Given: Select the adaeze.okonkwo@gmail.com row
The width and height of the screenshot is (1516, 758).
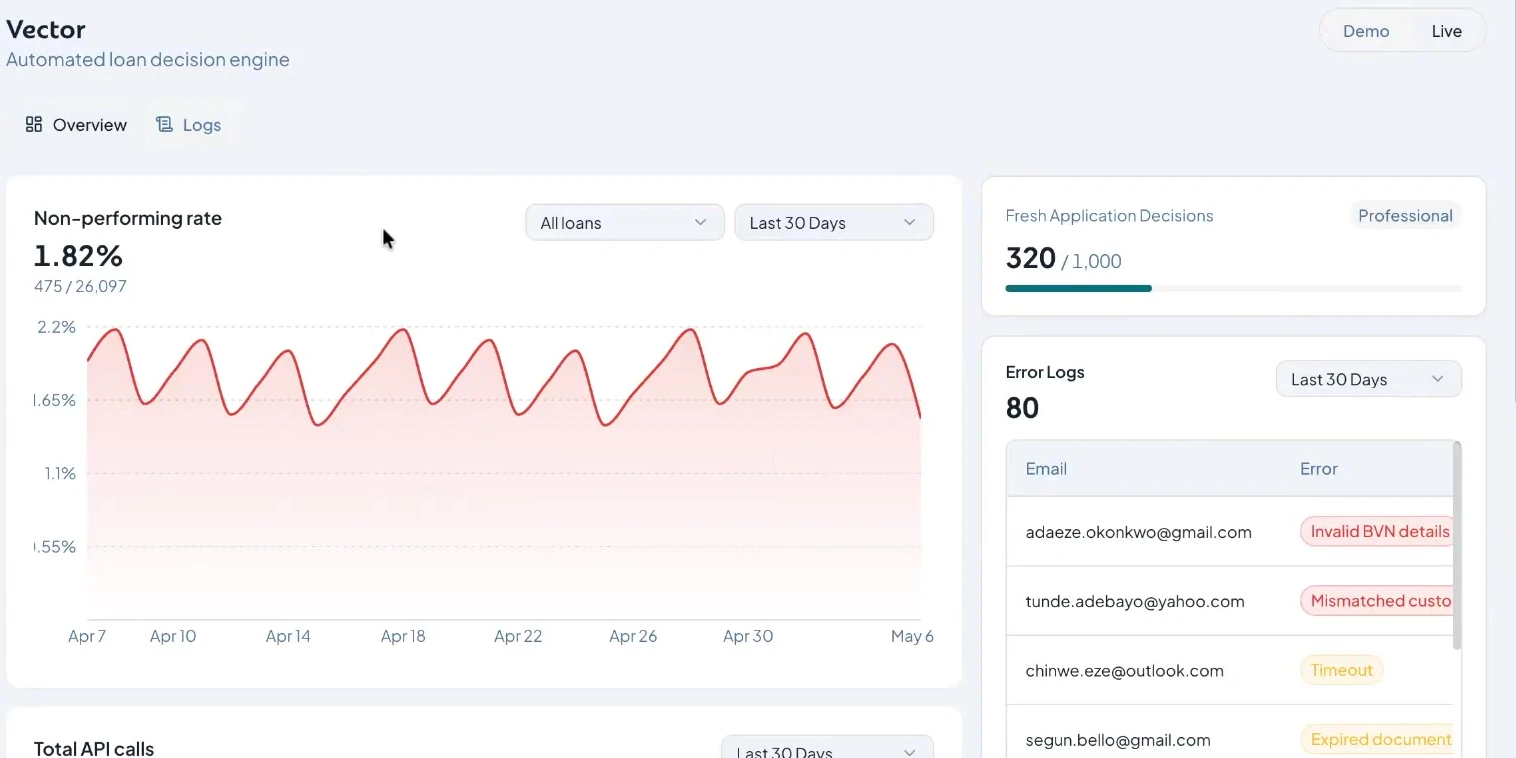Looking at the screenshot, I should 1230,532.
